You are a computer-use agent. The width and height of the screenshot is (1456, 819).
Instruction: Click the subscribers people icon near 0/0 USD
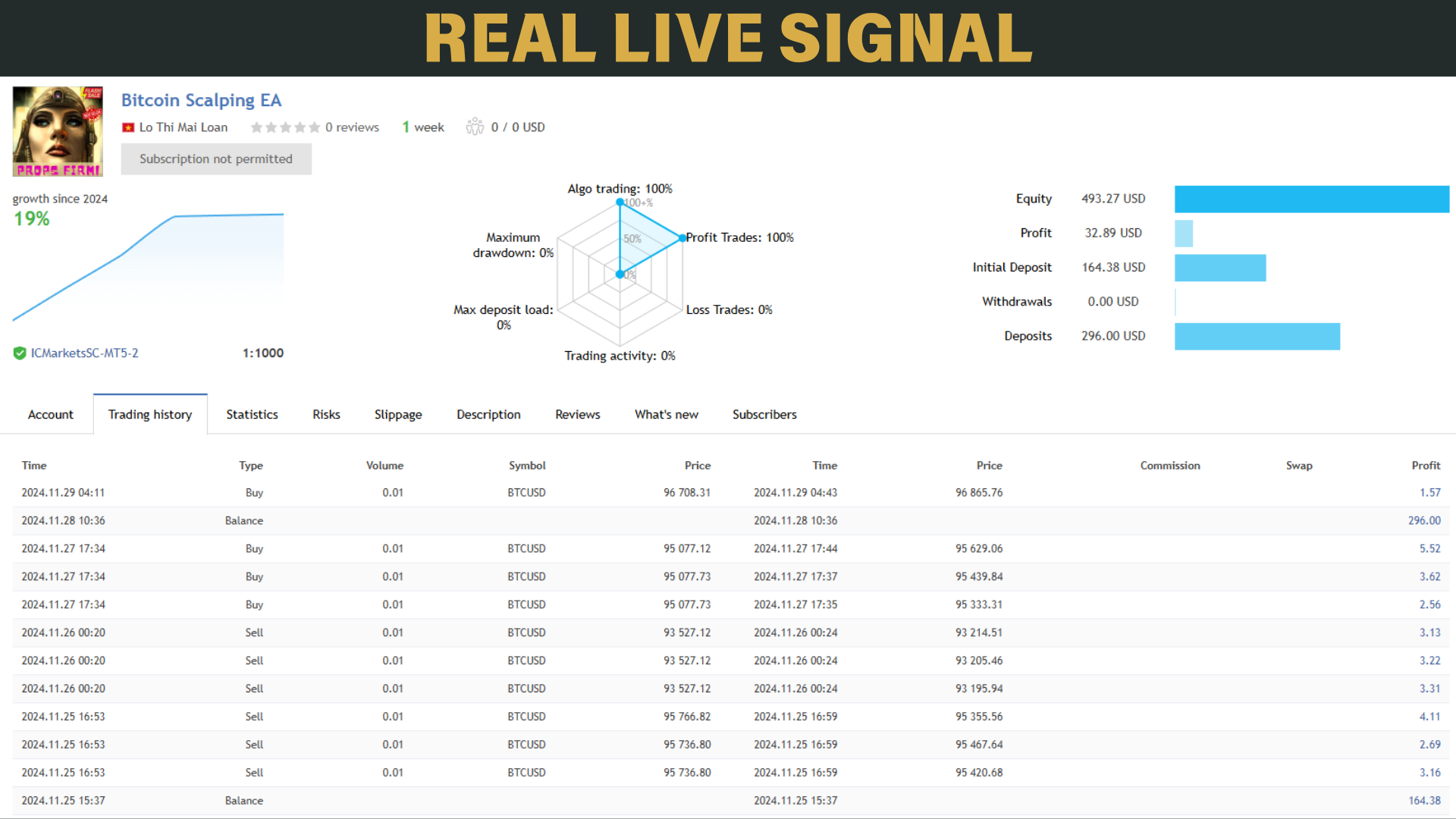[x=475, y=126]
